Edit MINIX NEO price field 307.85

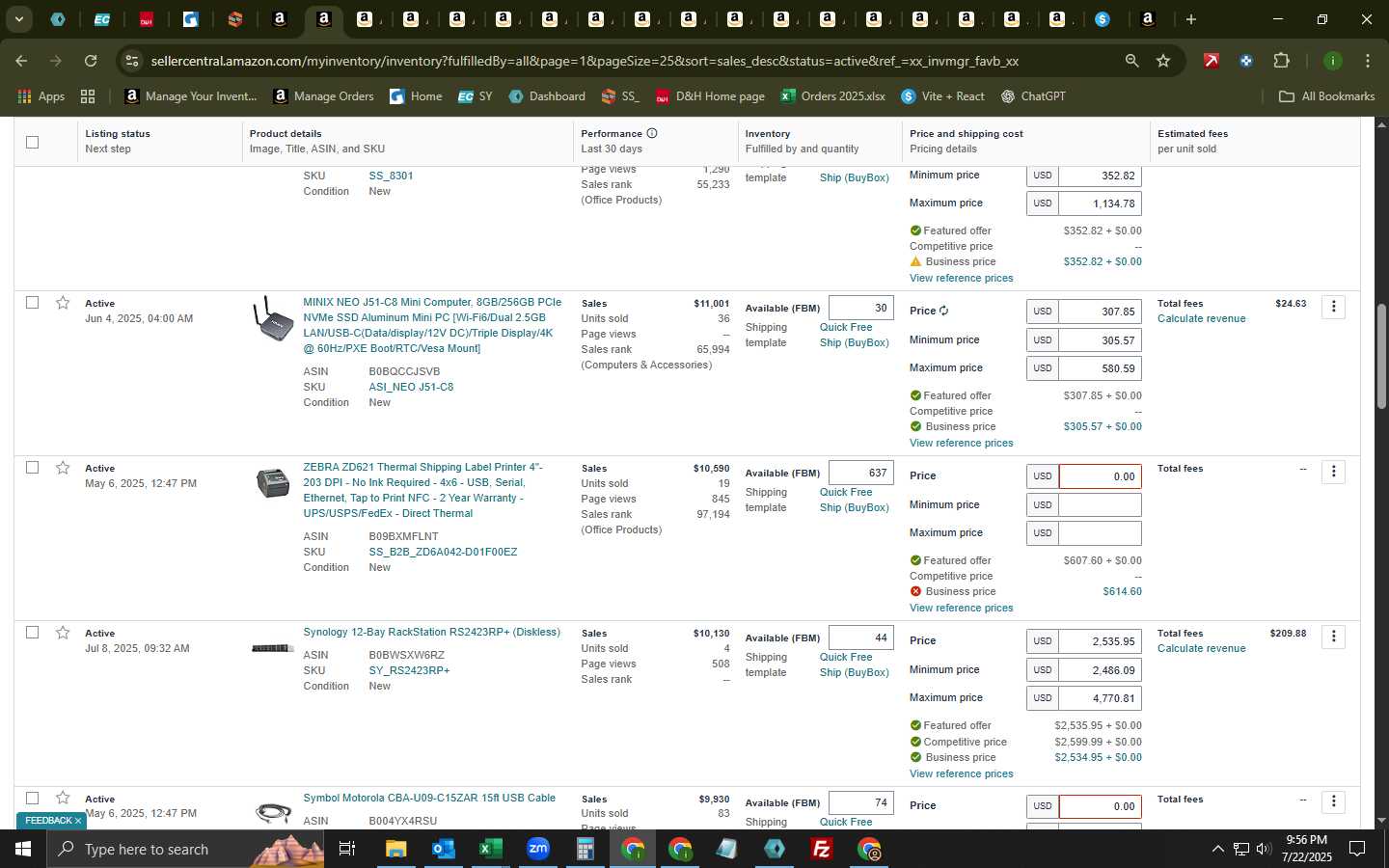tap(1100, 312)
